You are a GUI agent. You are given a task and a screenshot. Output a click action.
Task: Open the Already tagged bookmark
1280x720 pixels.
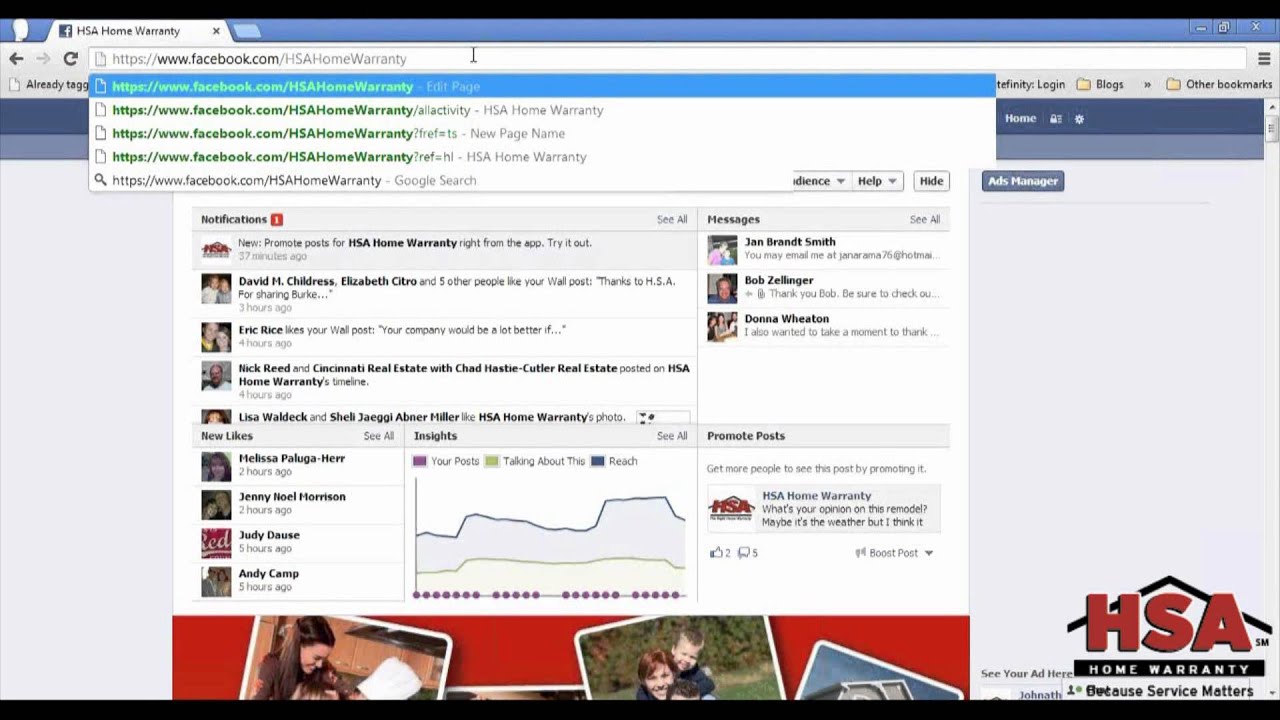point(47,85)
